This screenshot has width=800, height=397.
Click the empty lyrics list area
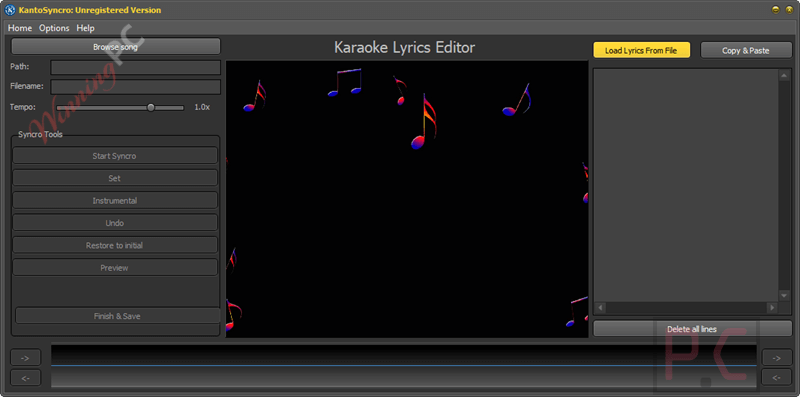(x=686, y=185)
